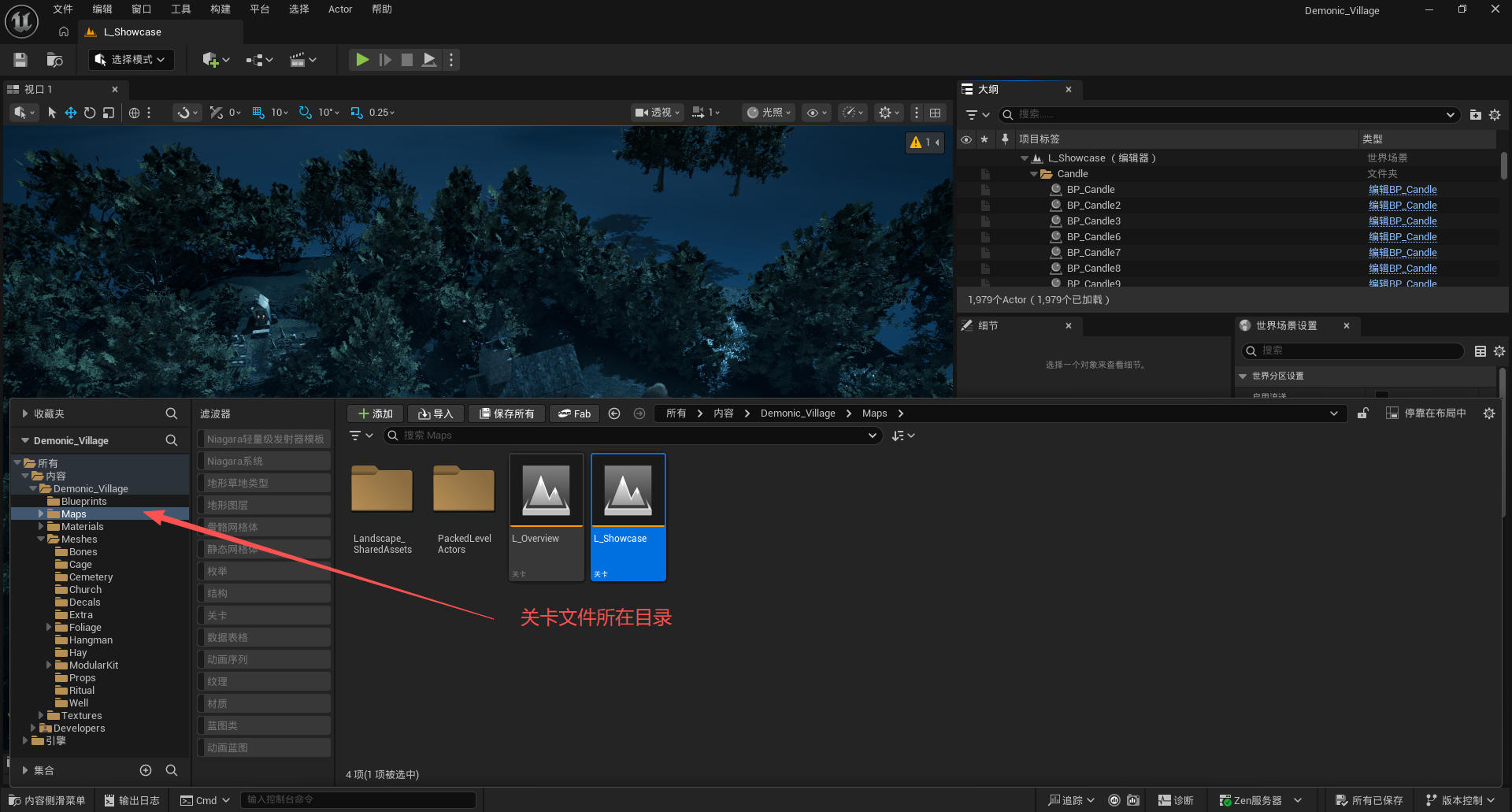Collapse the 世界分区设置 section
The image size is (1512, 812).
[1243, 376]
